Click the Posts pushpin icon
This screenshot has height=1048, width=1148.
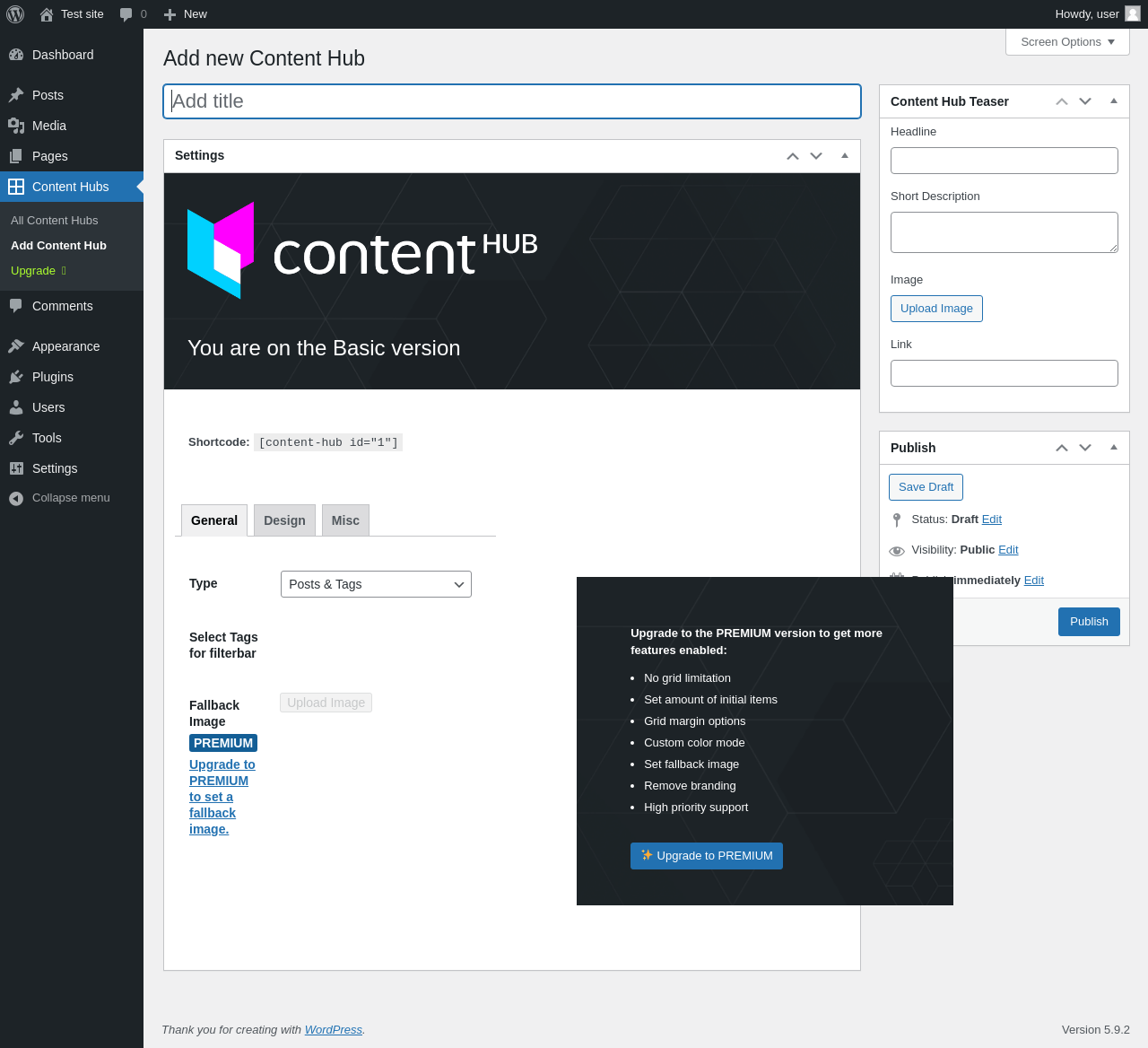[16, 95]
